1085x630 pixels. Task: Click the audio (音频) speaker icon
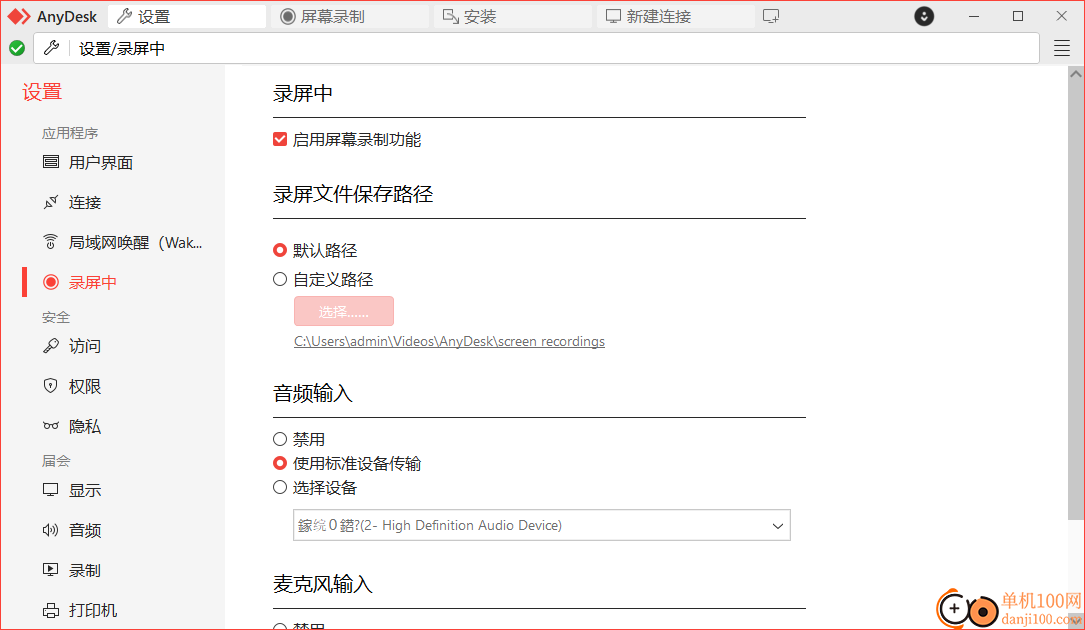click(x=51, y=530)
